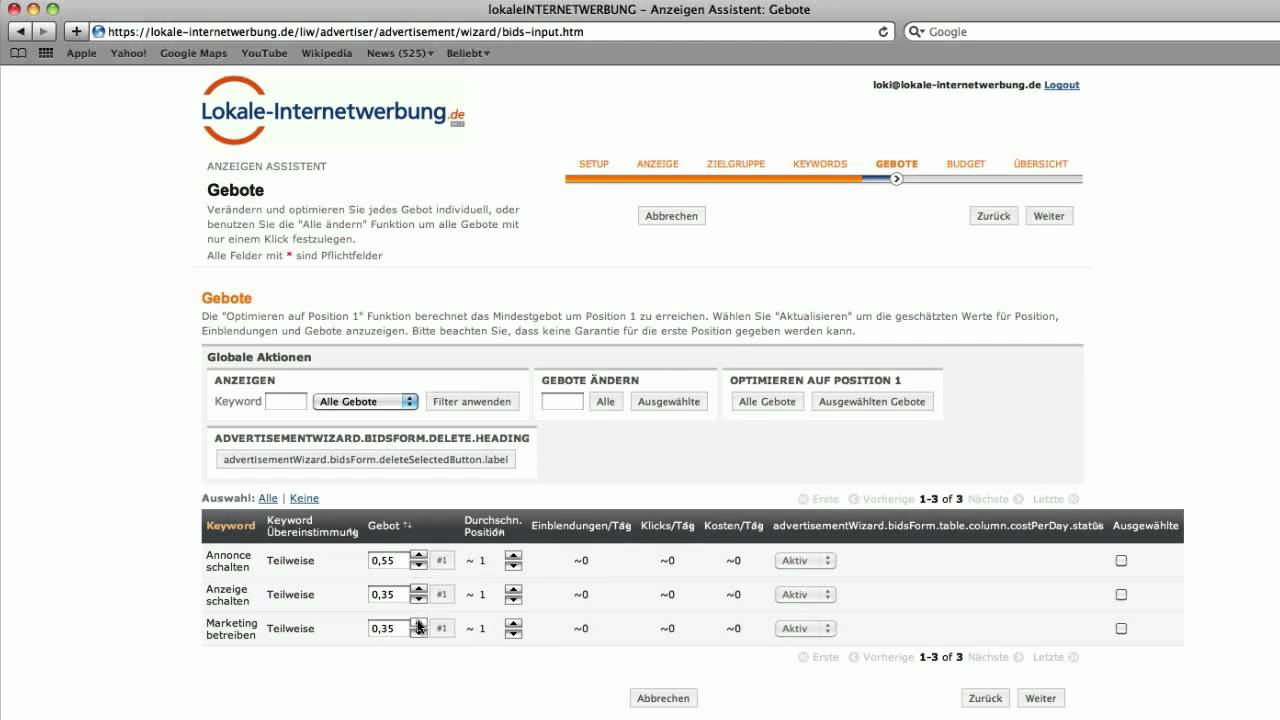Open the Beliebt bookmarks dropdown
The width and height of the screenshot is (1280, 720).
468,54
